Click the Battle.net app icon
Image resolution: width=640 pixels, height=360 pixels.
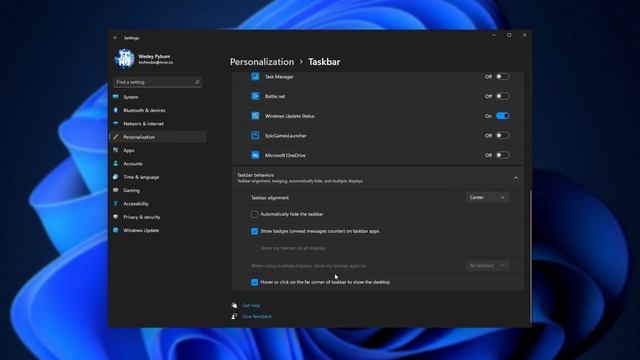pyautogui.click(x=255, y=96)
